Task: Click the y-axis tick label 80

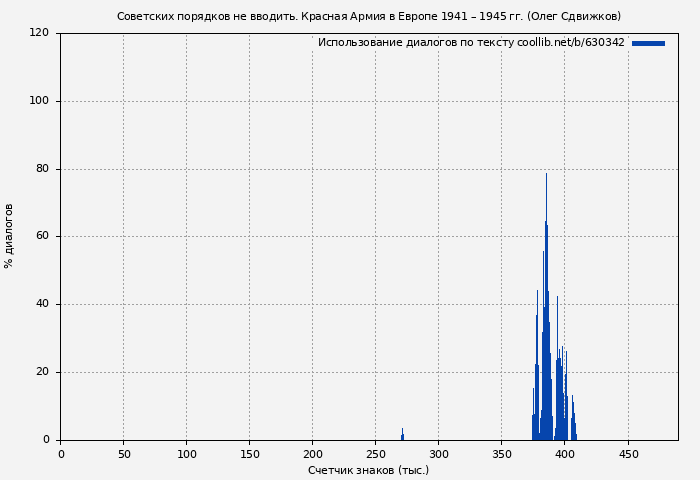Action: [x=43, y=169]
